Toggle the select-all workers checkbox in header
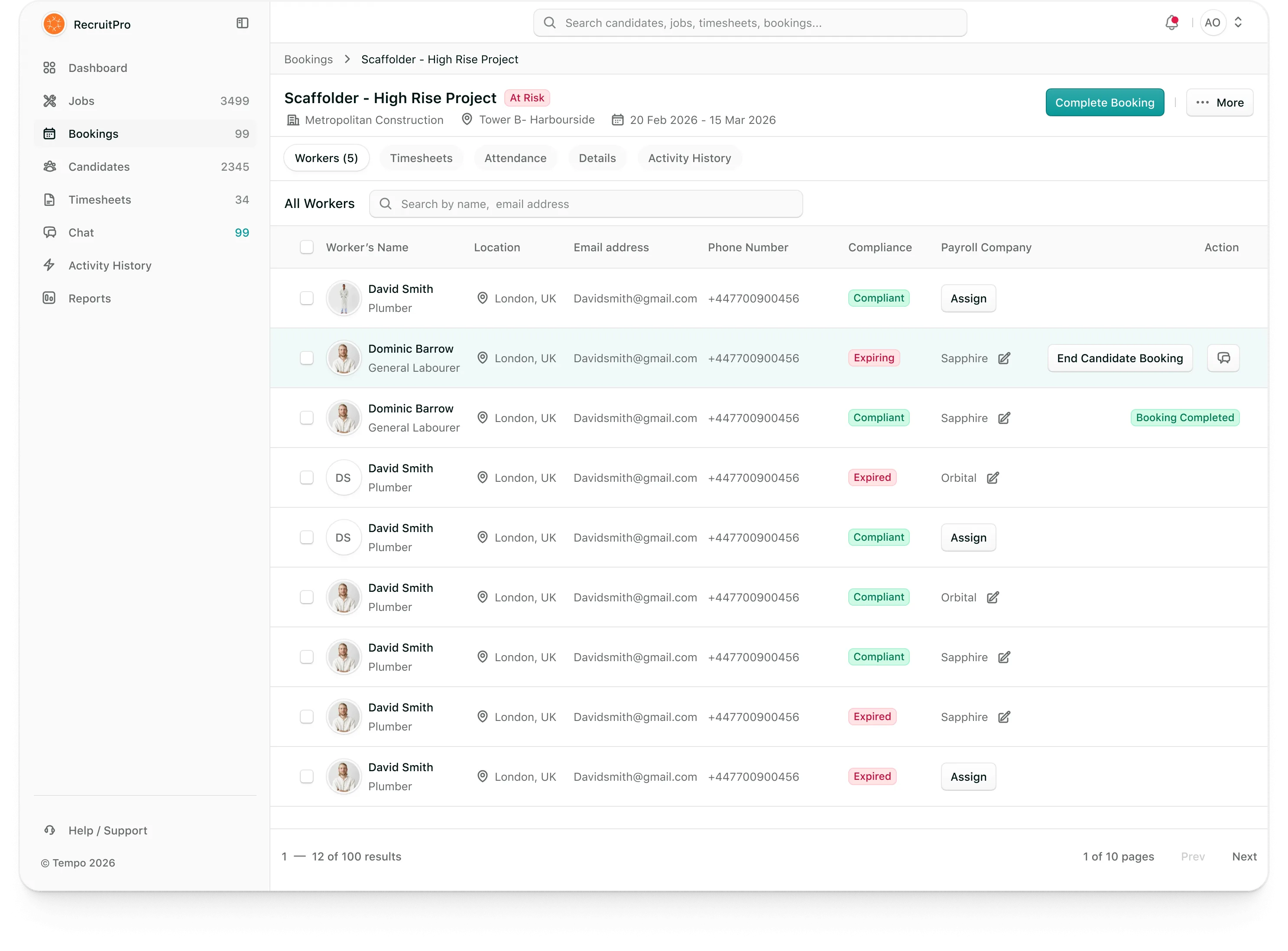Screen dimensions: 1288x951 pos(307,247)
